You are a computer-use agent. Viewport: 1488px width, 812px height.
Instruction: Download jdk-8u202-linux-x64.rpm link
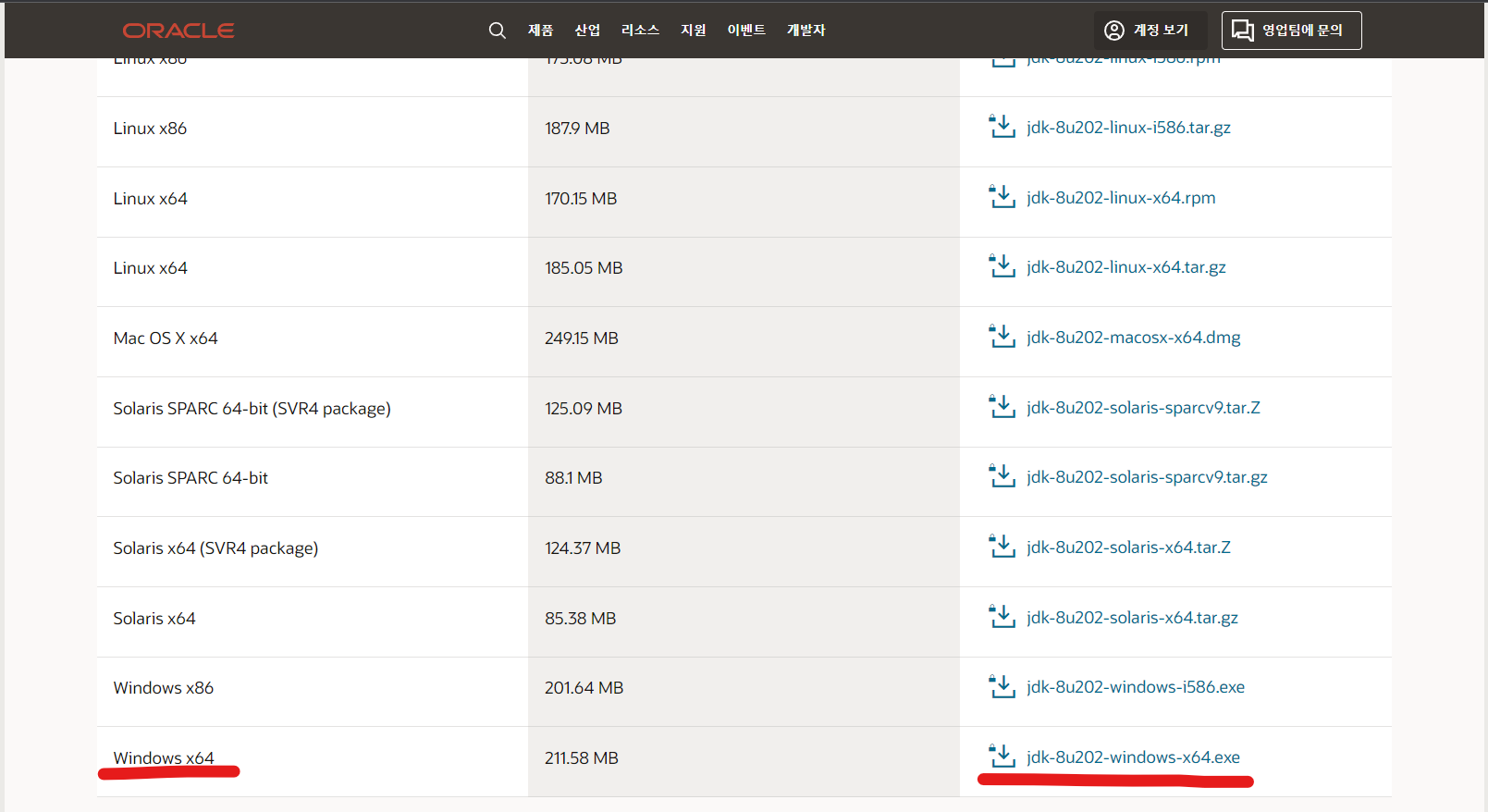[1121, 198]
